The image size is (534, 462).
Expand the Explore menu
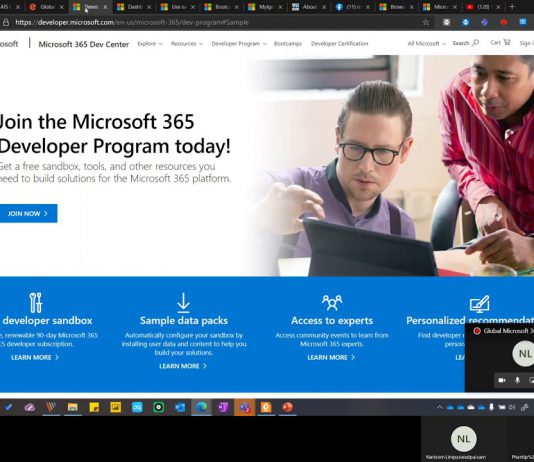pyautogui.click(x=150, y=44)
